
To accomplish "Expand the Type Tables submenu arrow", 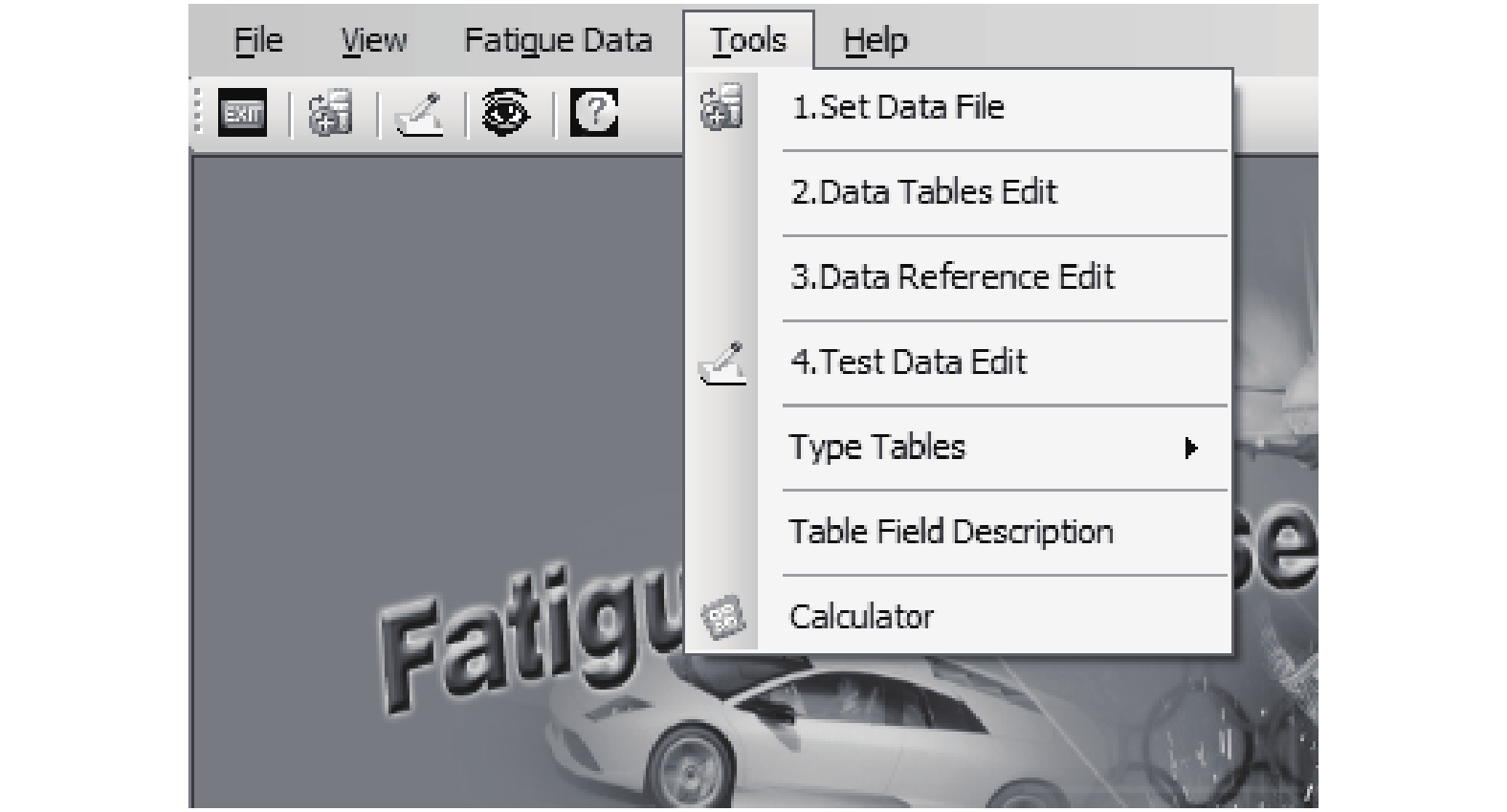I will click(x=1190, y=448).
